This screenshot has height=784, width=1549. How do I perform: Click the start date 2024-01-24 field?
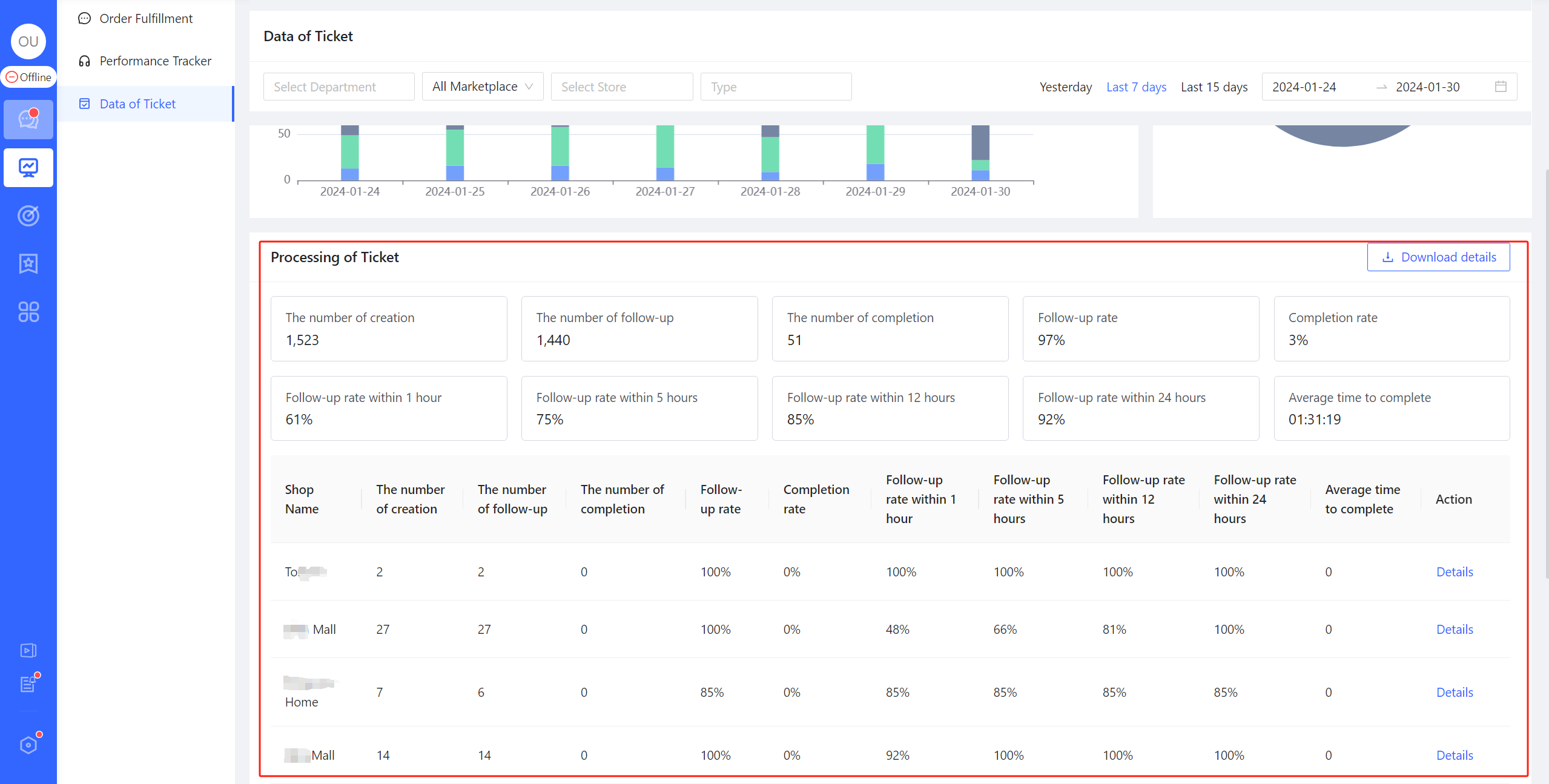tap(1304, 87)
